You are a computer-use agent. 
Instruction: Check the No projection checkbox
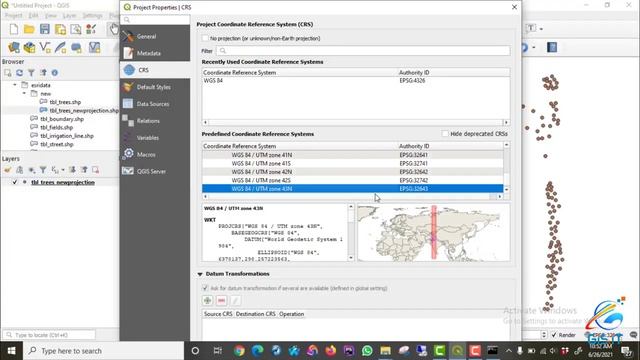click(205, 38)
